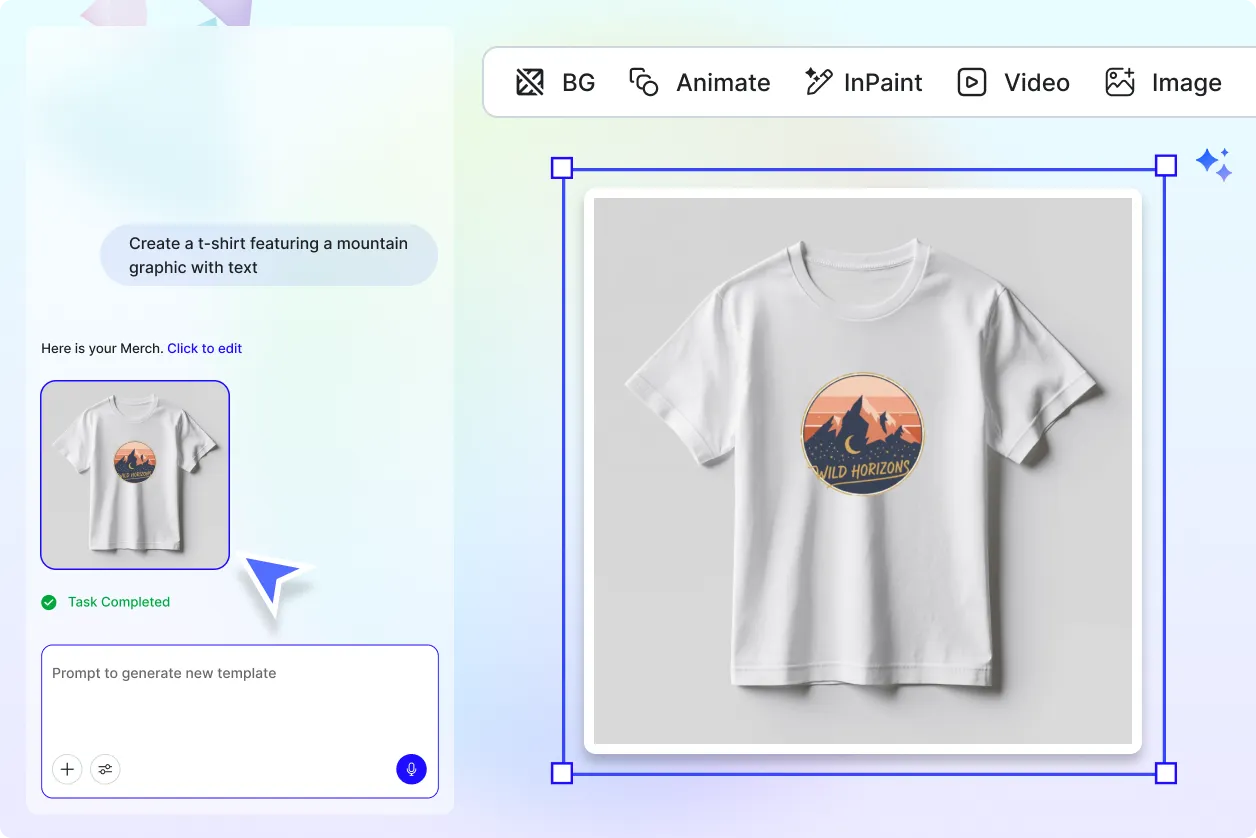Click the AI sparkle icon beside canvas
Screen dimensions: 1256x838
pos(1214,164)
